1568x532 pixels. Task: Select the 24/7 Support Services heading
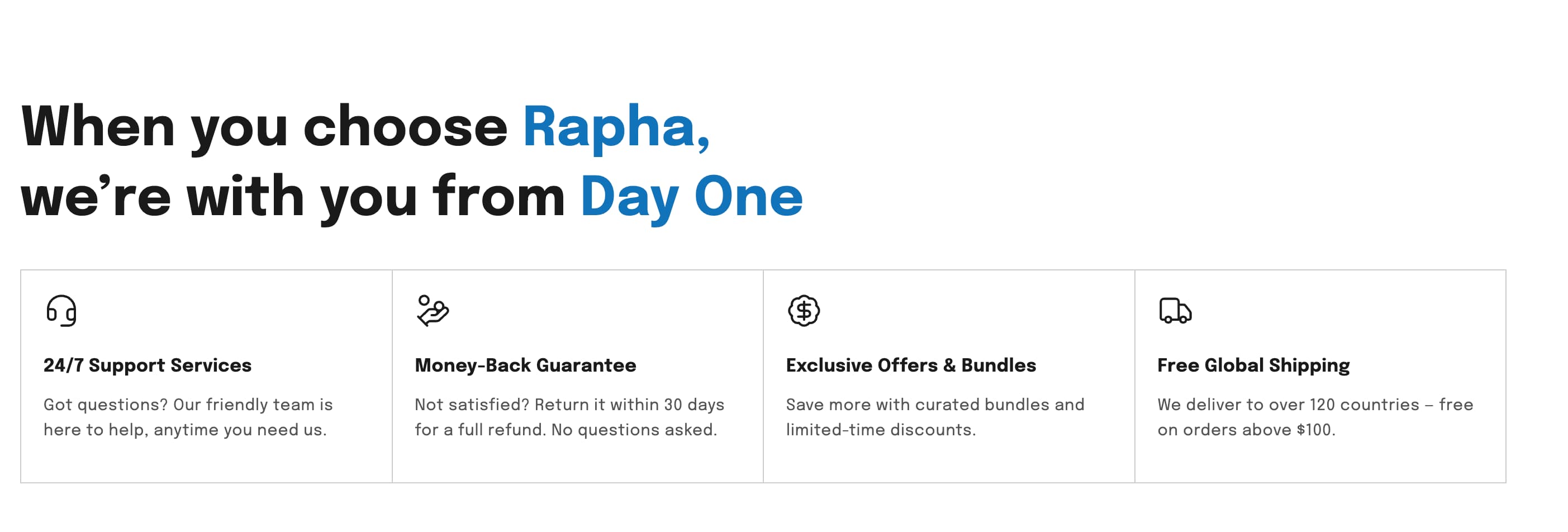[148, 365]
